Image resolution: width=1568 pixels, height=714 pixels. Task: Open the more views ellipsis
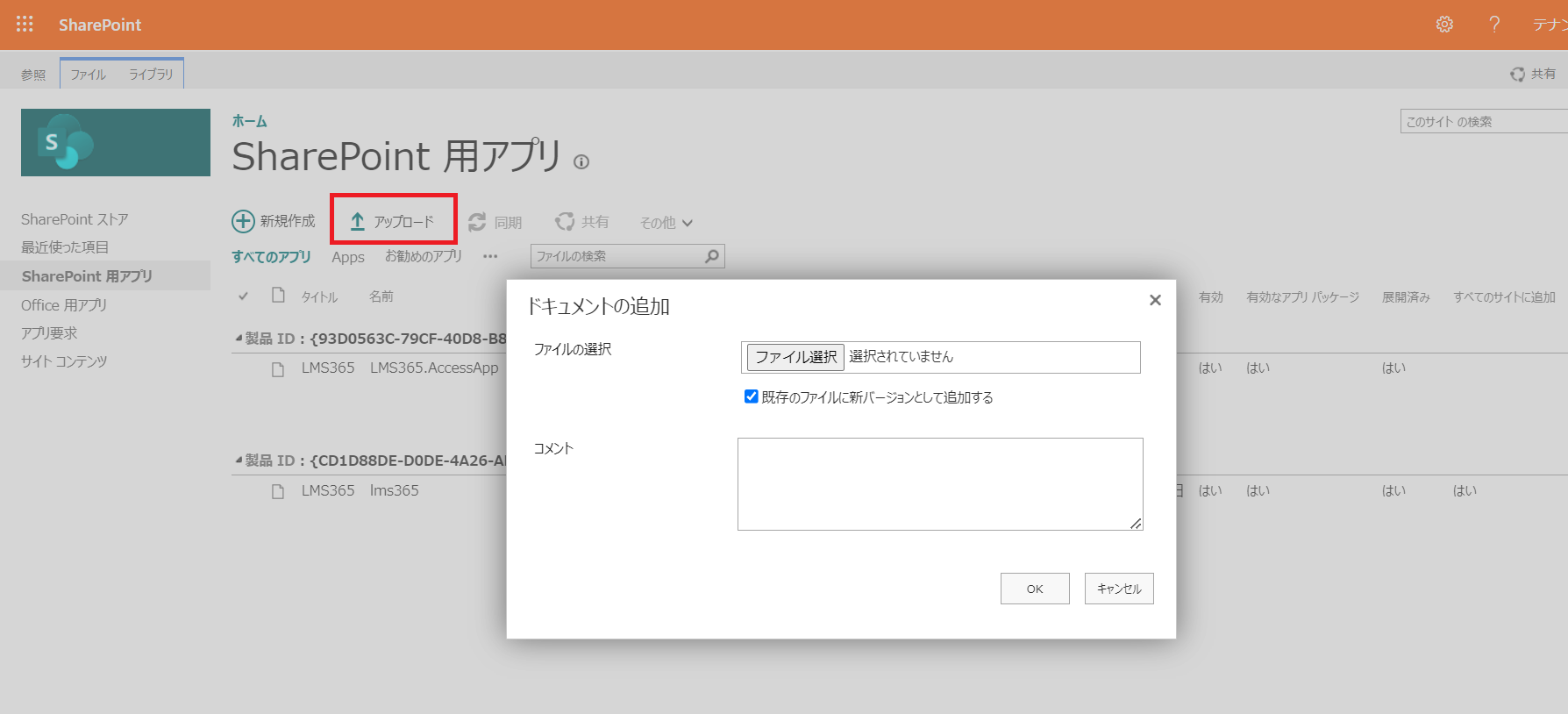490,257
